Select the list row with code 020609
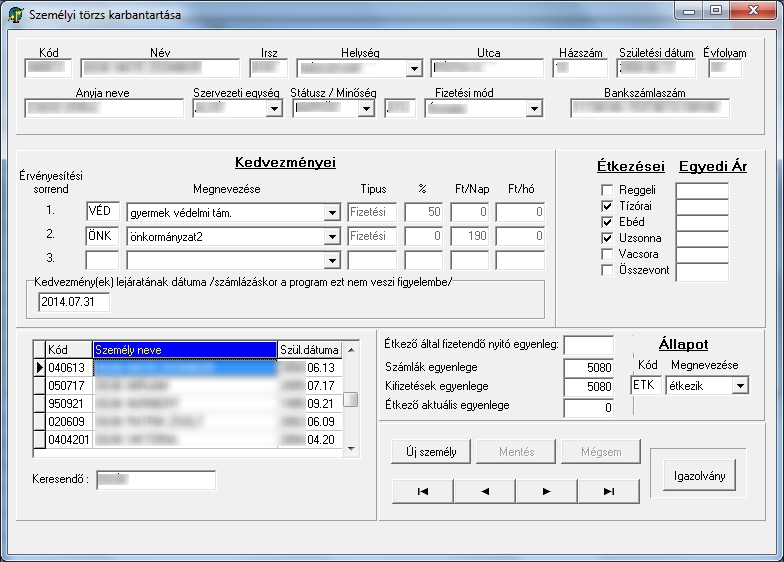Screen dimensions: 784x562 pyautogui.click(x=188, y=422)
